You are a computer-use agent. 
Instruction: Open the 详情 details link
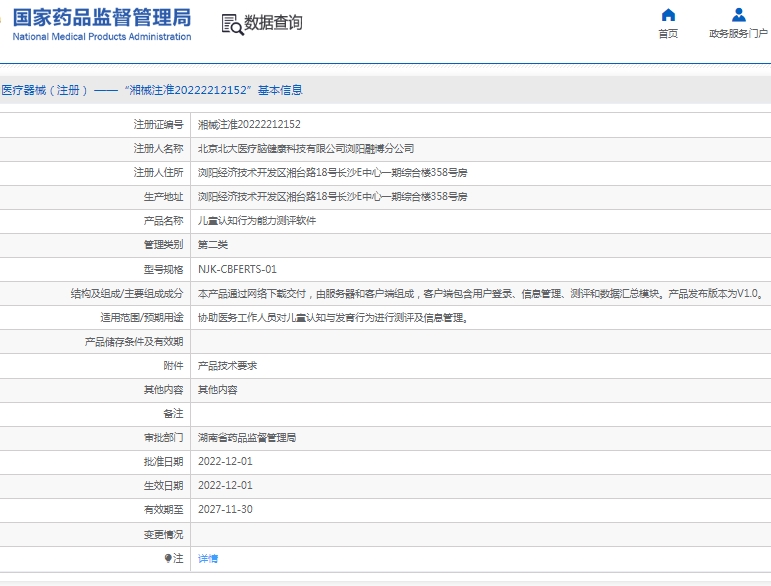coord(208,558)
